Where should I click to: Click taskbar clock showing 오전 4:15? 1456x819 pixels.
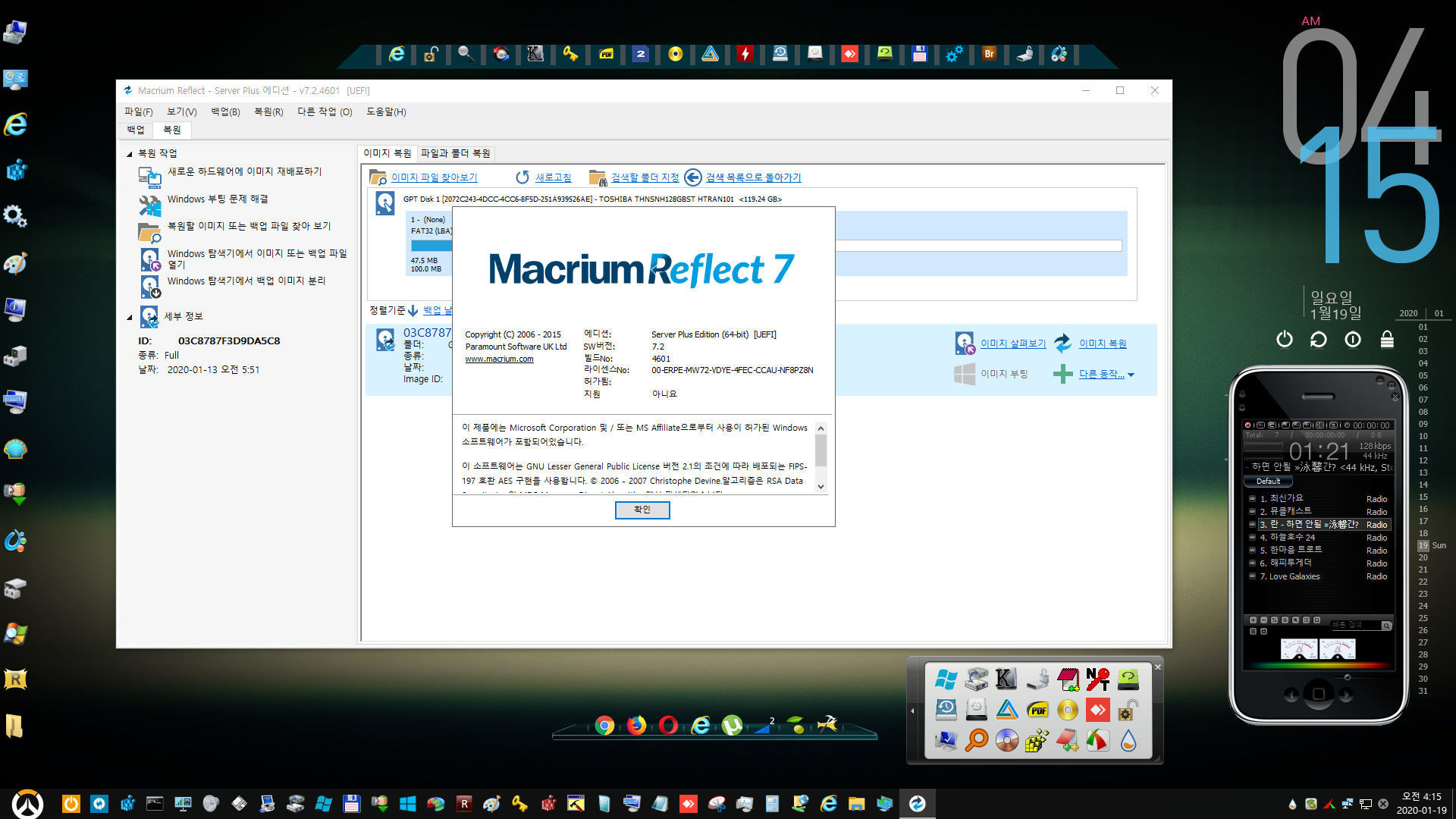(x=1422, y=804)
